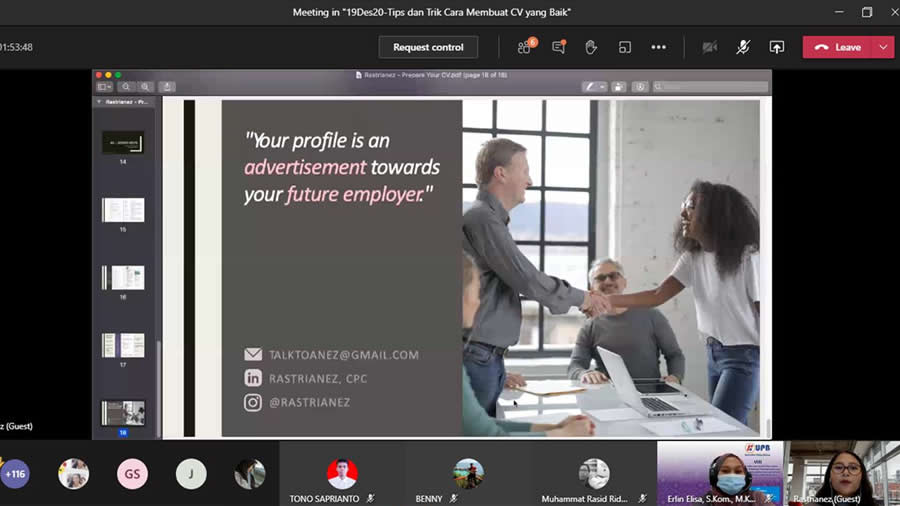Click the +116 more participants bubble
The image size is (900, 506).
(x=15, y=474)
